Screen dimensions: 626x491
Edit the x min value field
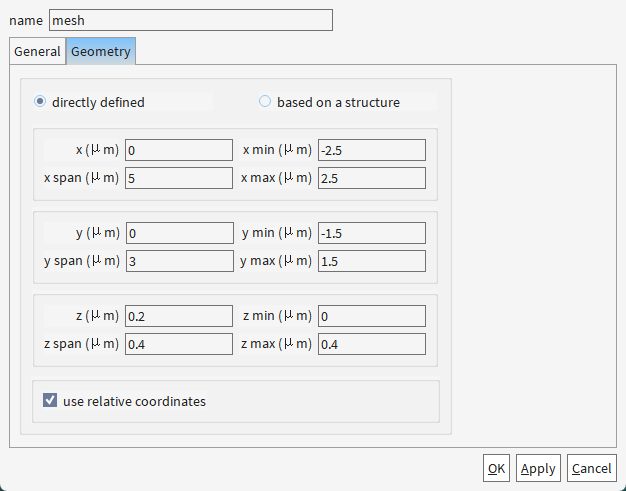tap(372, 150)
